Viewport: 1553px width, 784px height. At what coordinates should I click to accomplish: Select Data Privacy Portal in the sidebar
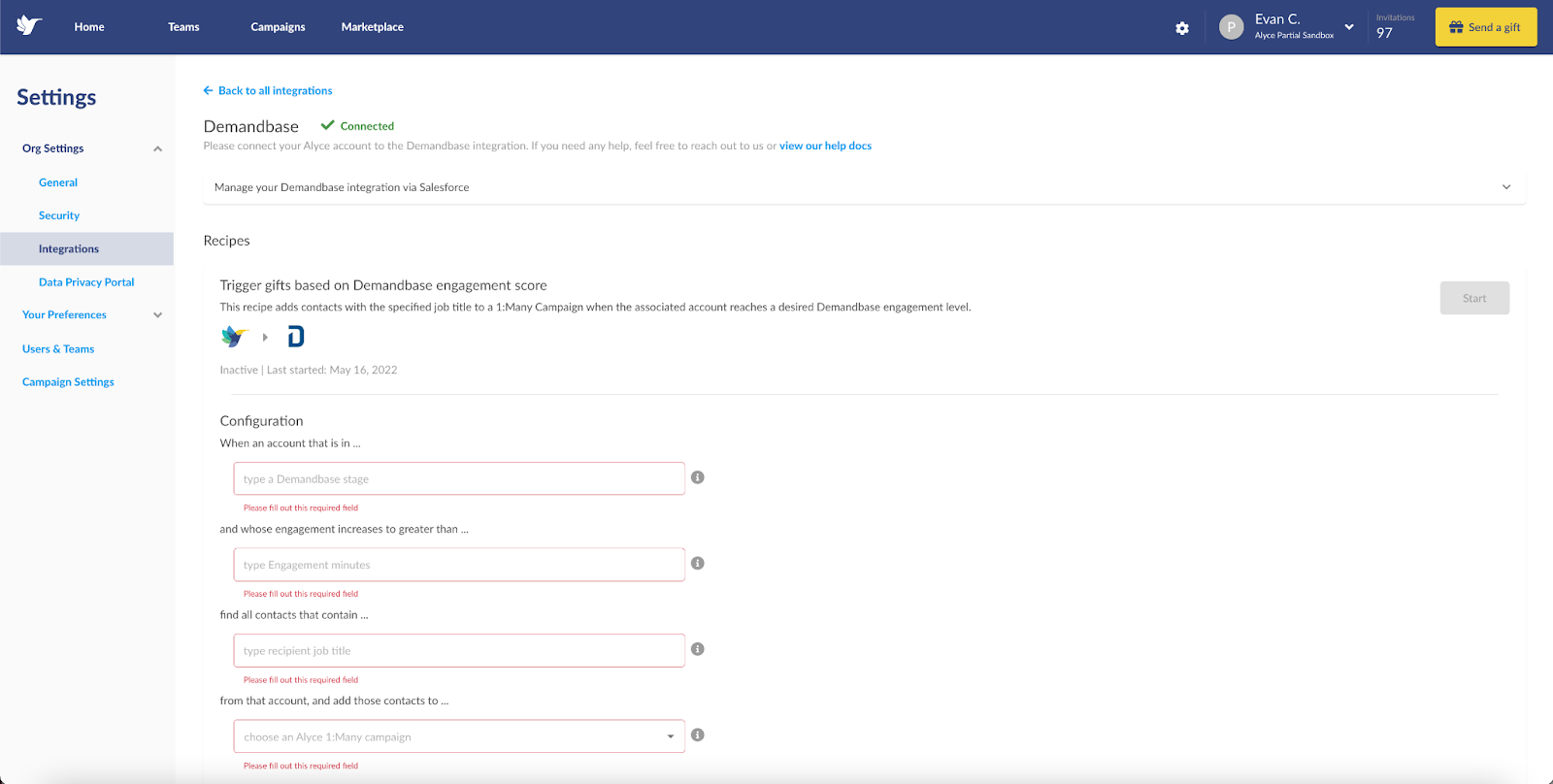click(86, 282)
